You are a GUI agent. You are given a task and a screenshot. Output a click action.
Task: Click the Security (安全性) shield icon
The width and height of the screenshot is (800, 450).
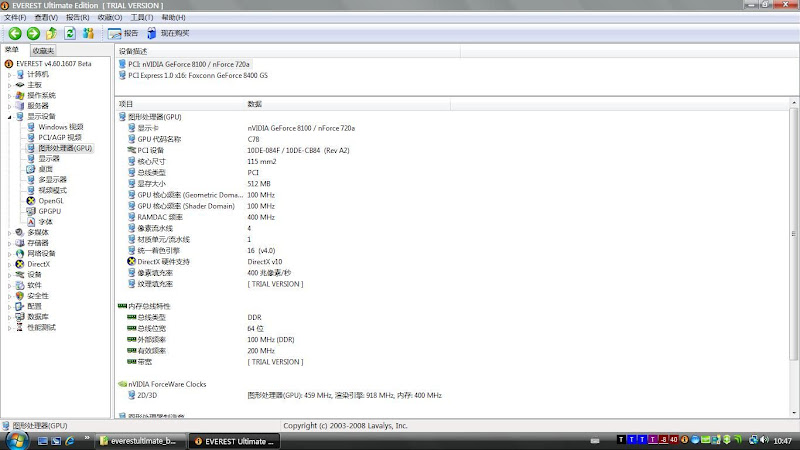pos(19,296)
